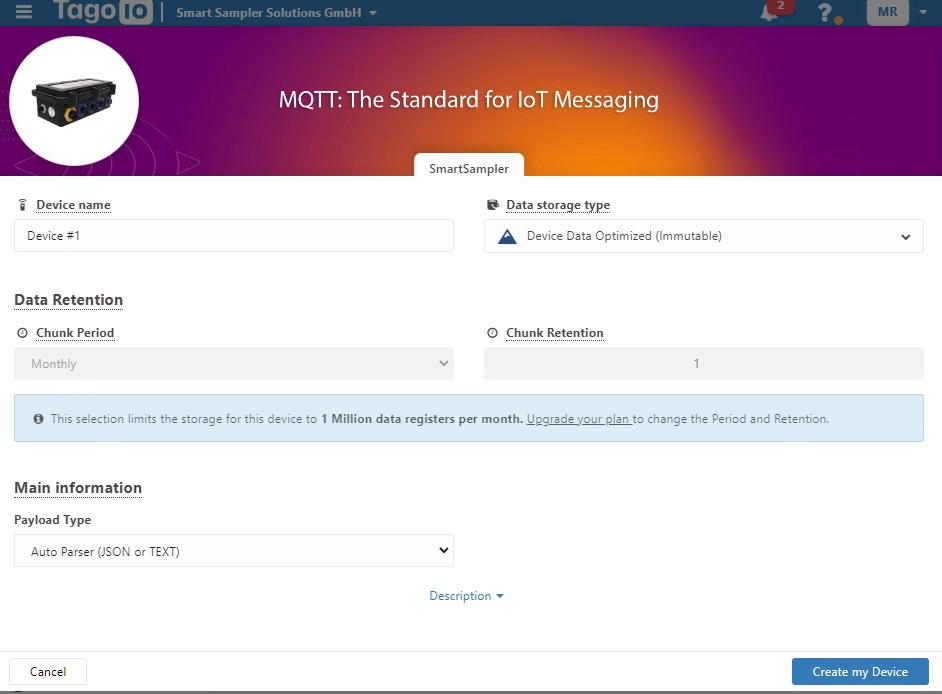Viewport: 942px width, 694px height.
Task: Click the Device name icon
Action: point(22,205)
